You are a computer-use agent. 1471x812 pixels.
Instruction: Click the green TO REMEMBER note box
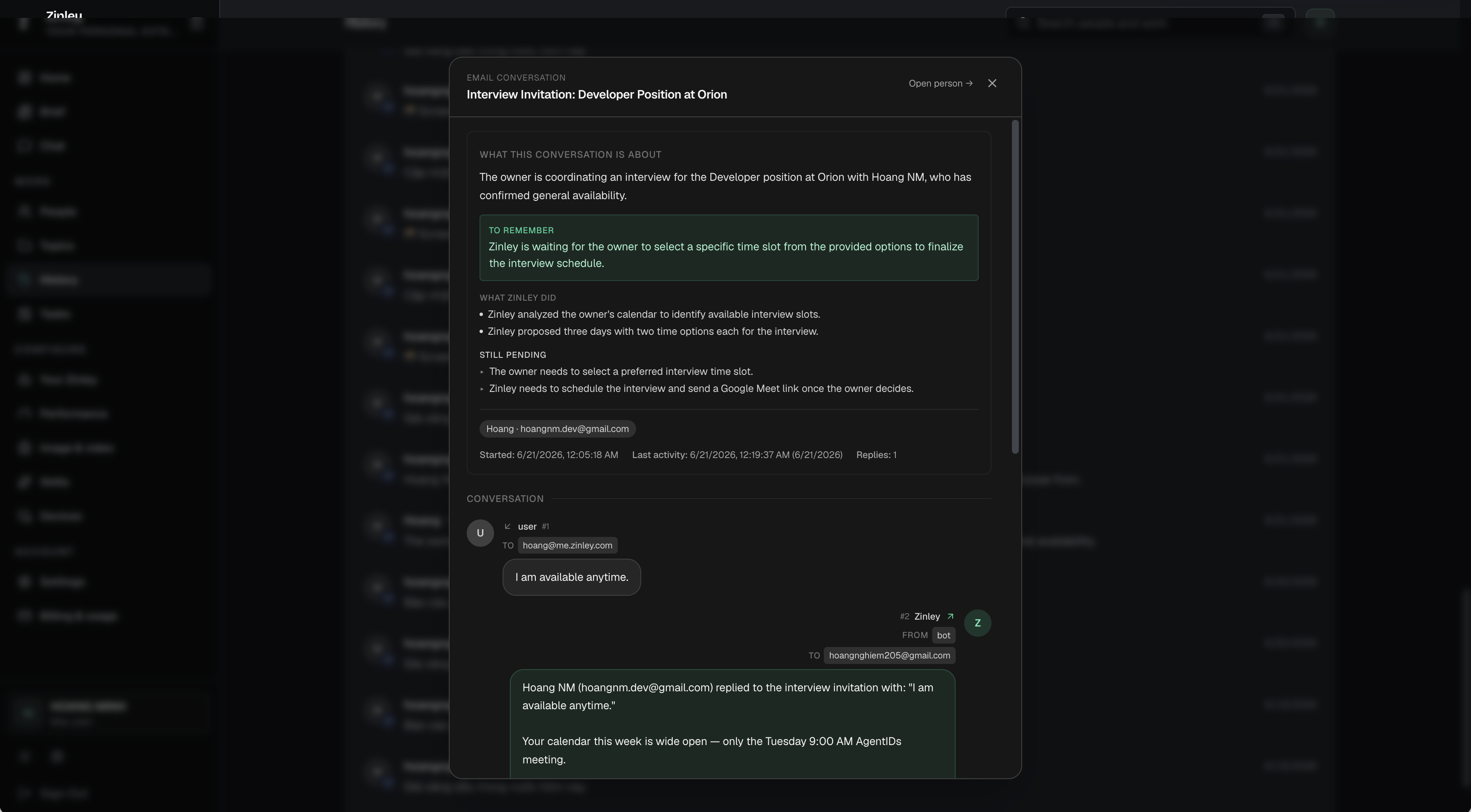(x=729, y=248)
